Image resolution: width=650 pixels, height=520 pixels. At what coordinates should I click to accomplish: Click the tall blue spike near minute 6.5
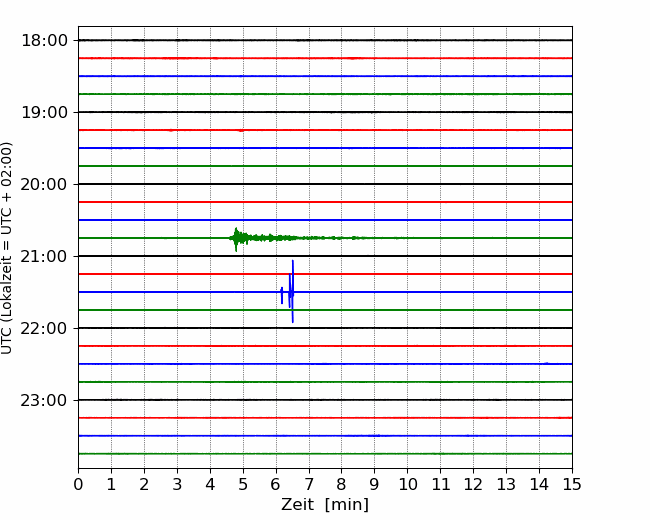click(x=293, y=292)
